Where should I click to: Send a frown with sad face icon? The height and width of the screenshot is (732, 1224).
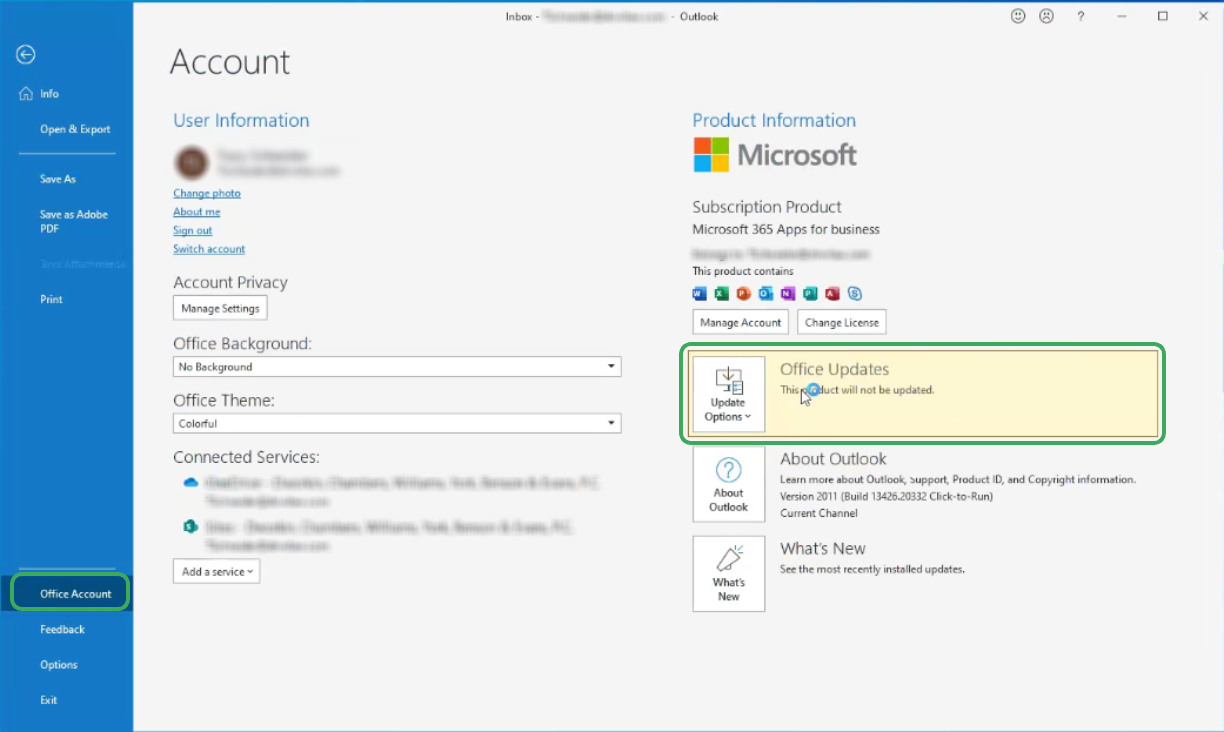[x=1047, y=16]
